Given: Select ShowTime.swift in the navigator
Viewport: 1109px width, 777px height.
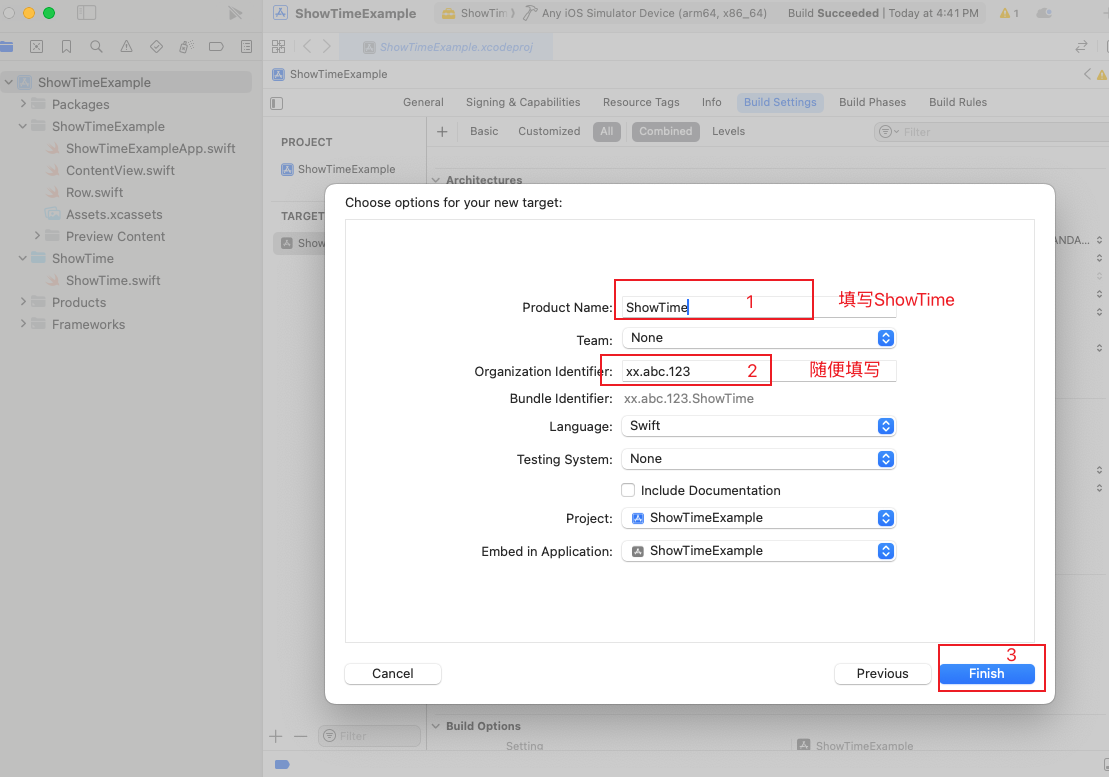Looking at the screenshot, I should pyautogui.click(x=112, y=281).
